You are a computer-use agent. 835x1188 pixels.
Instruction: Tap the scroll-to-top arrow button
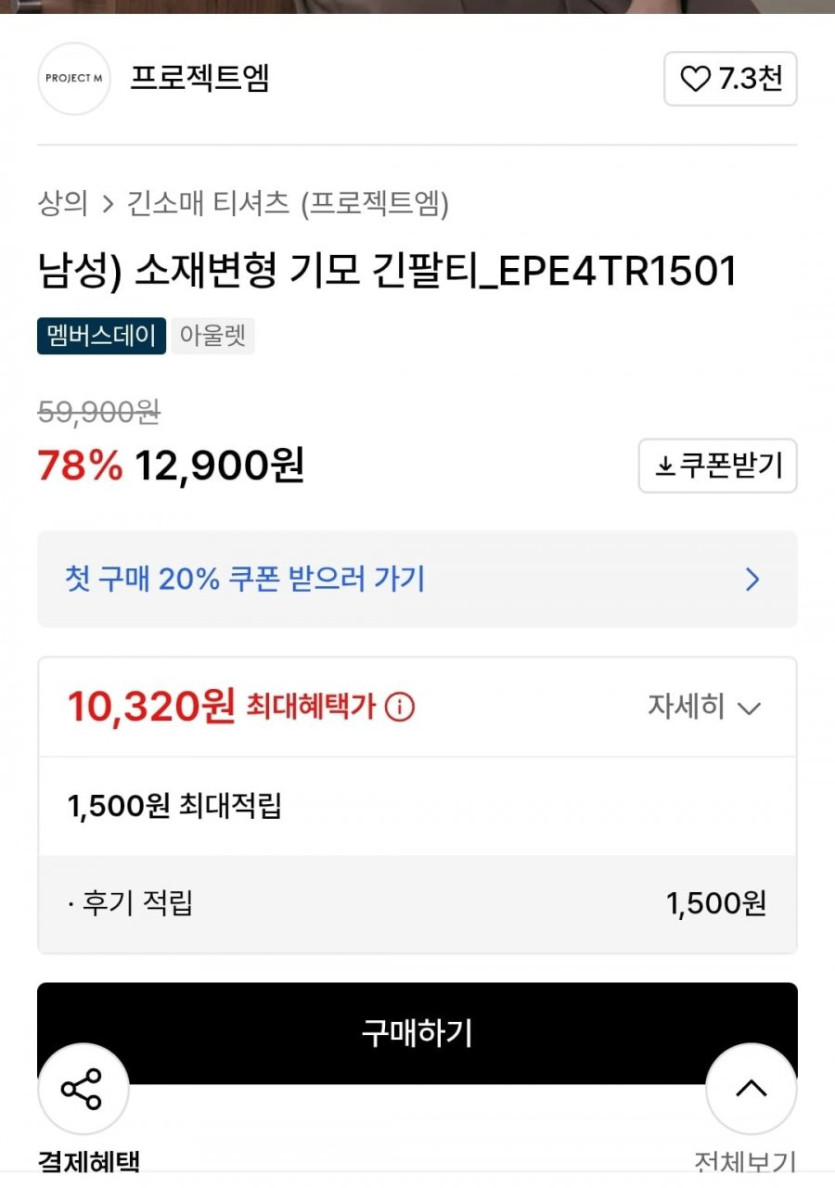click(751, 1088)
